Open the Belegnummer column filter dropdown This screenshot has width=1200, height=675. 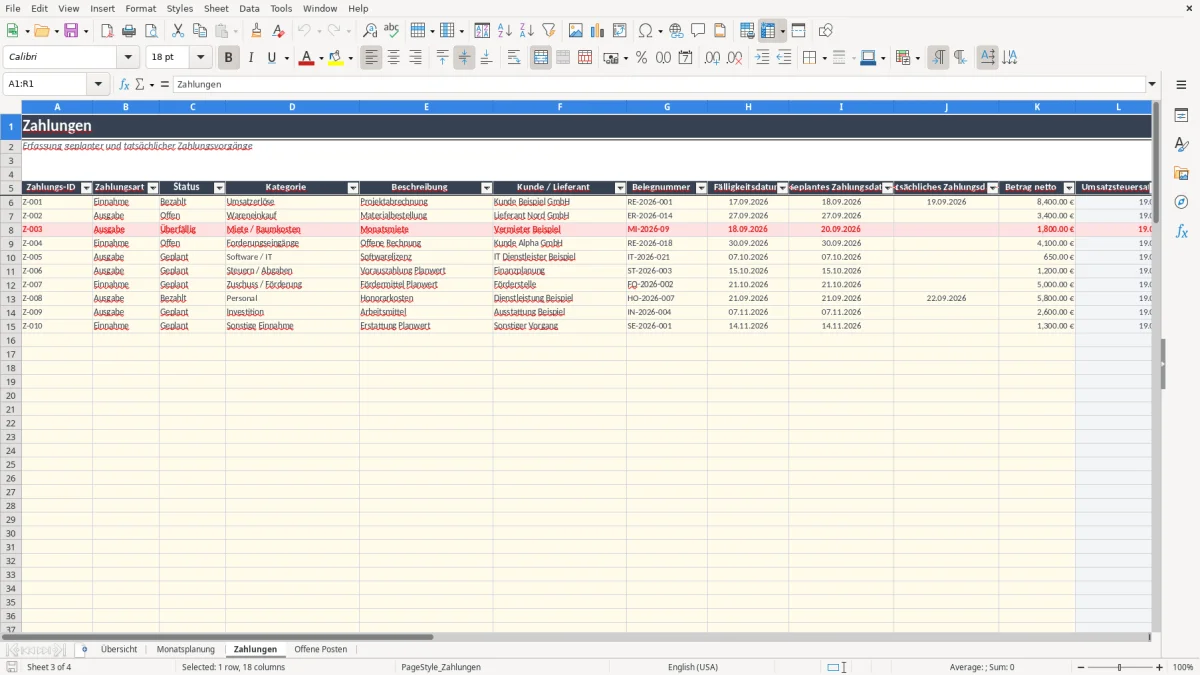701,188
